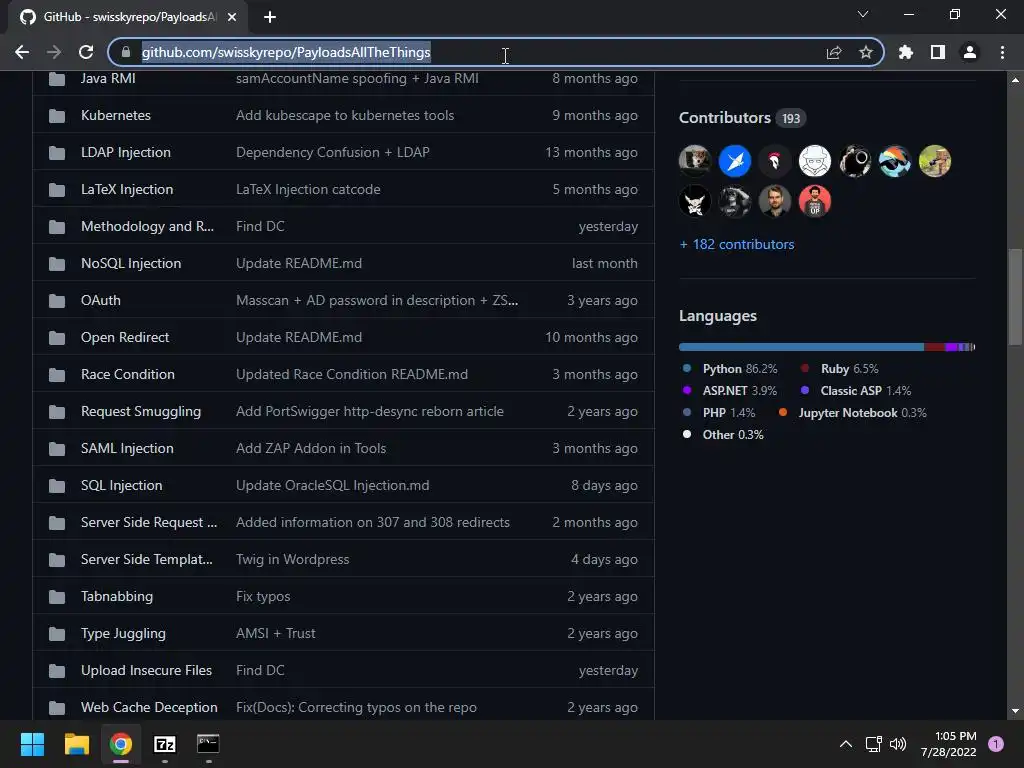Viewport: 1024px width, 768px height.
Task: Open the Request Smuggling folder
Action: click(140, 411)
